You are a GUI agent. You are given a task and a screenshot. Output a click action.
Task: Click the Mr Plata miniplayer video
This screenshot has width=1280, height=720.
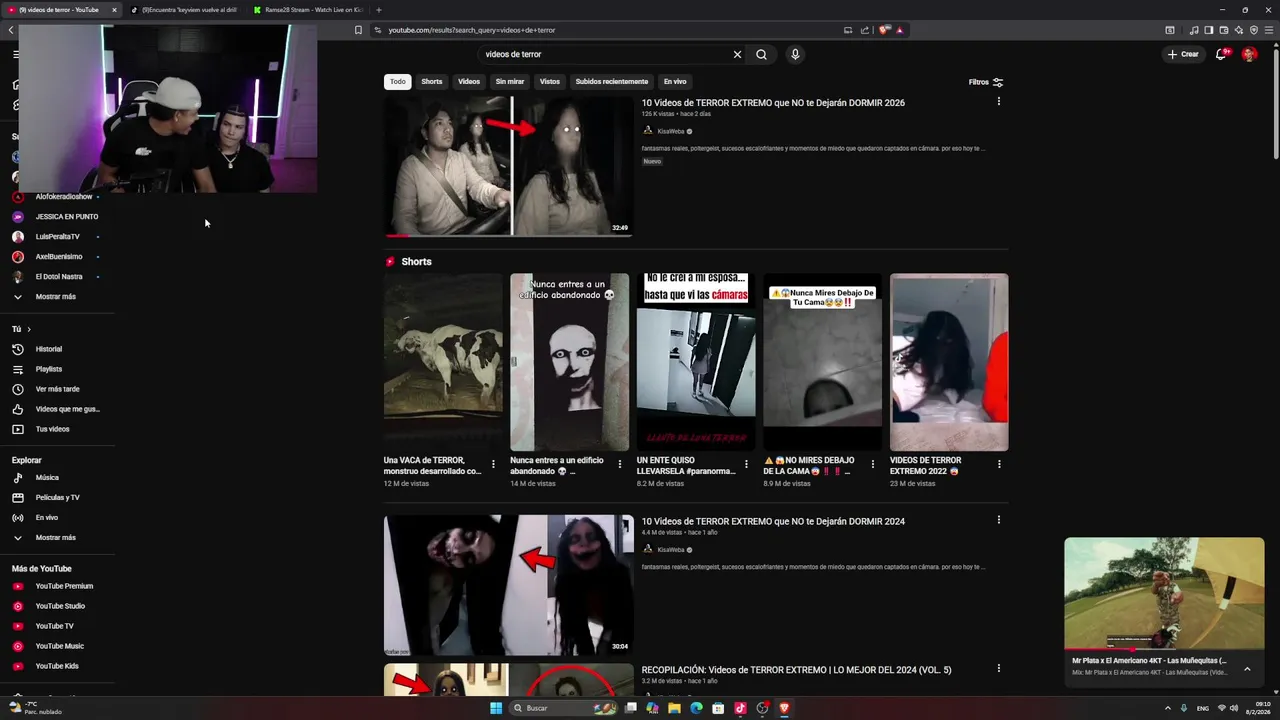tap(1164, 594)
